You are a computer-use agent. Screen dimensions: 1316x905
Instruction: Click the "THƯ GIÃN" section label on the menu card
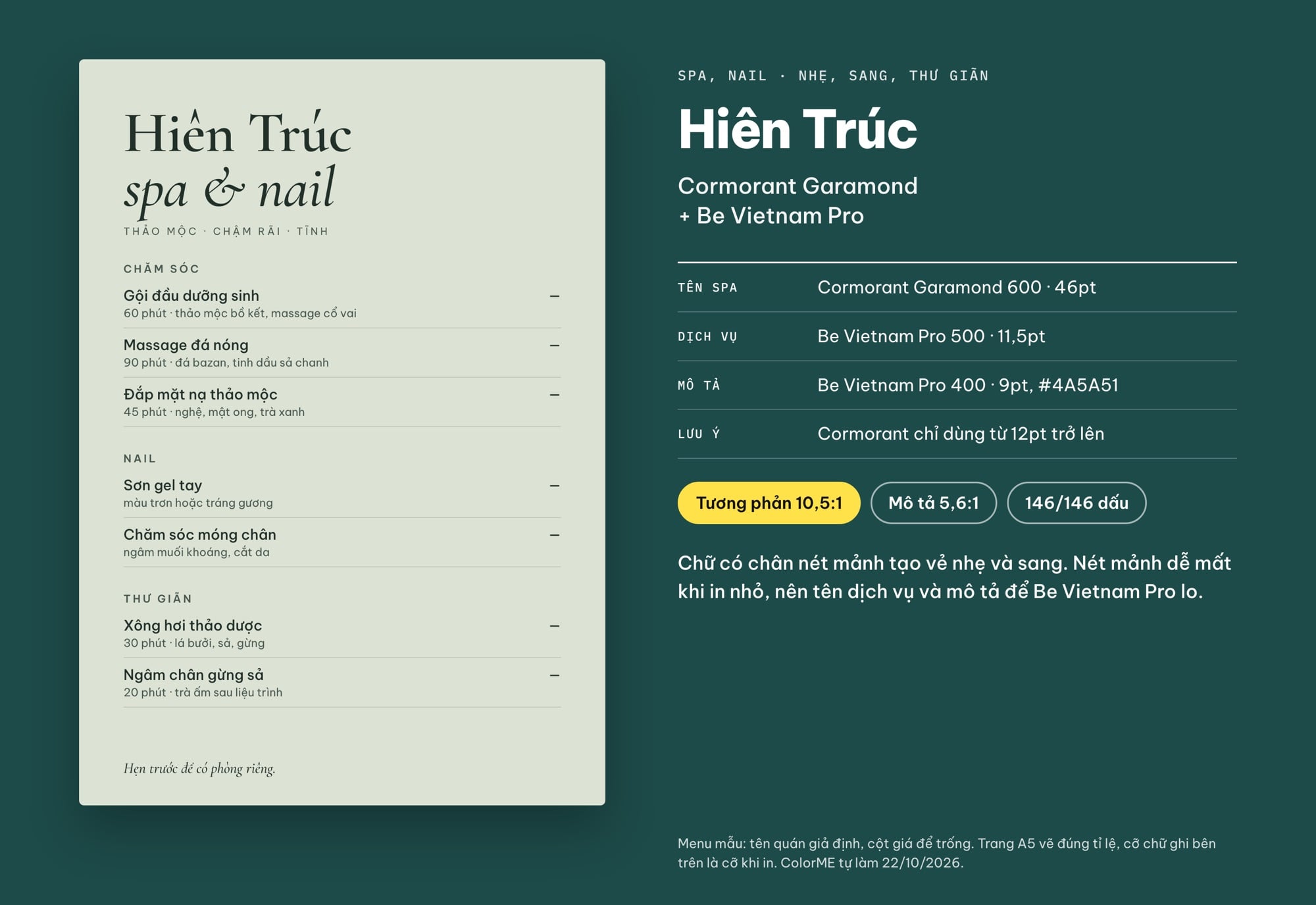tap(158, 598)
